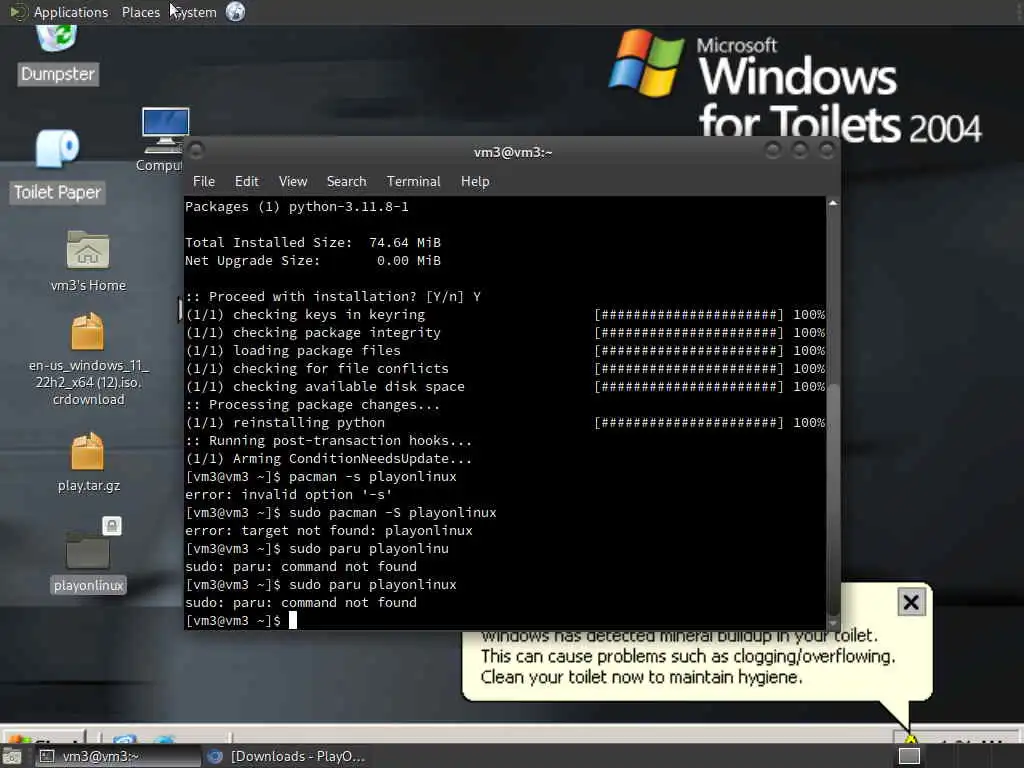Viewport: 1024px width, 768px height.
Task: Click ':: Proceed with installation? [Y/n] Y' line
Action: point(333,297)
